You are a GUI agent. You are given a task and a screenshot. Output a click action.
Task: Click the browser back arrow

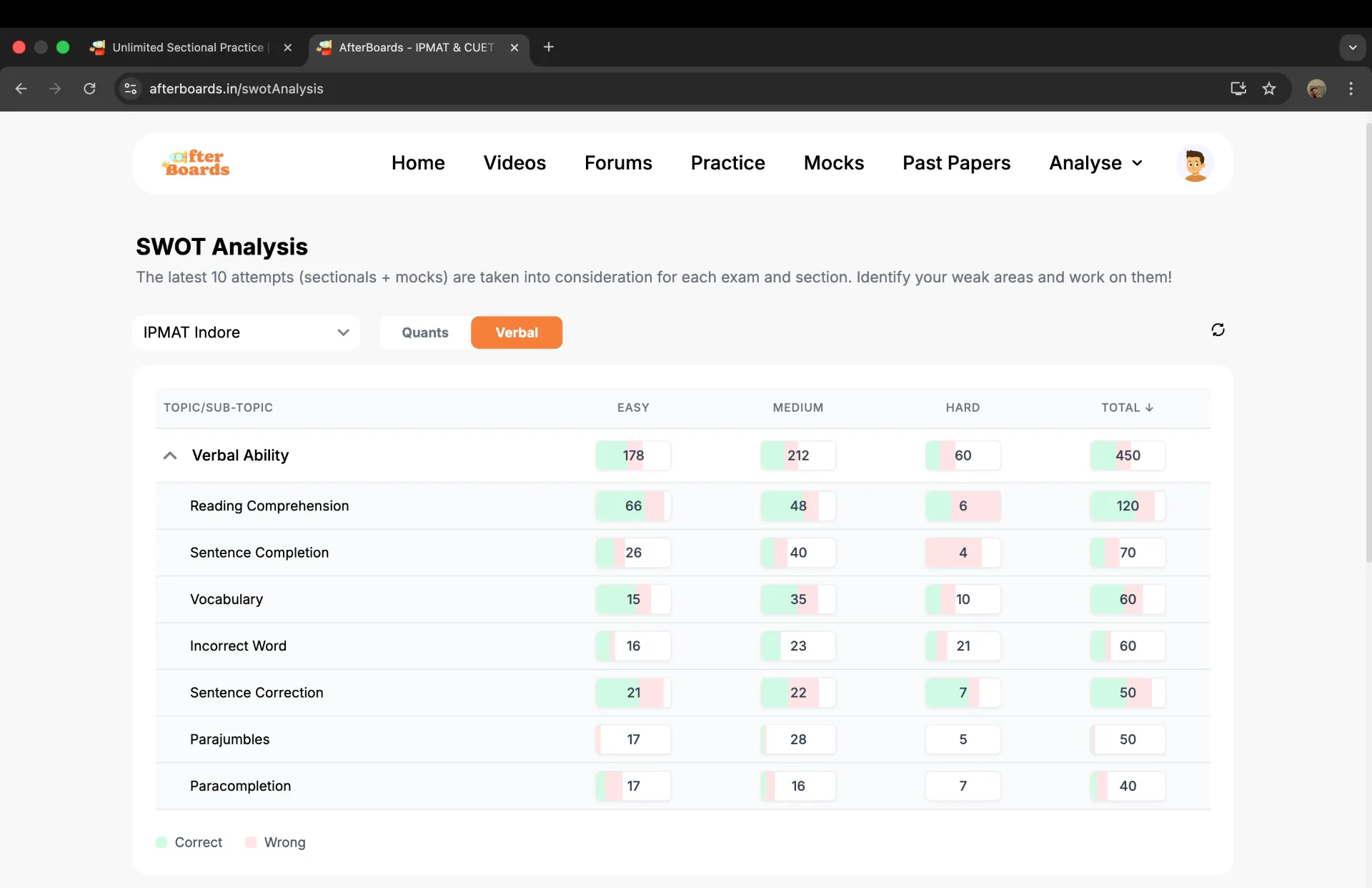click(21, 89)
